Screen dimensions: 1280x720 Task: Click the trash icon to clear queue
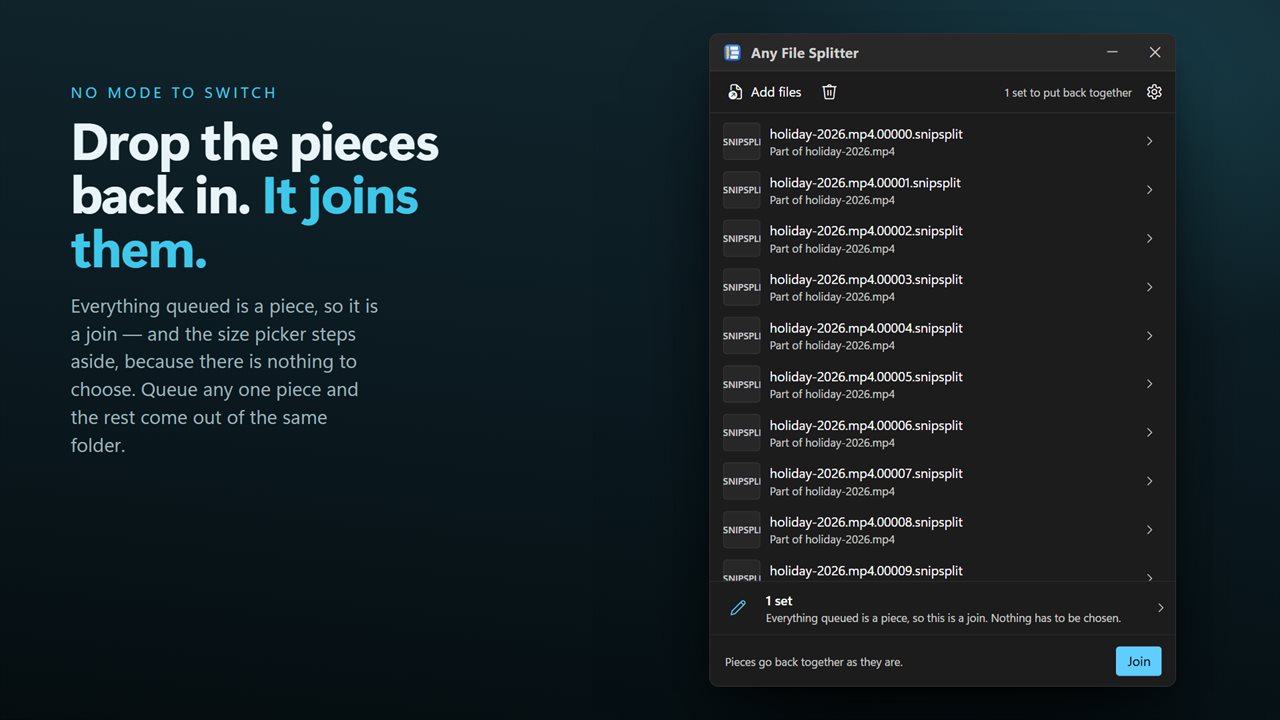click(x=829, y=92)
